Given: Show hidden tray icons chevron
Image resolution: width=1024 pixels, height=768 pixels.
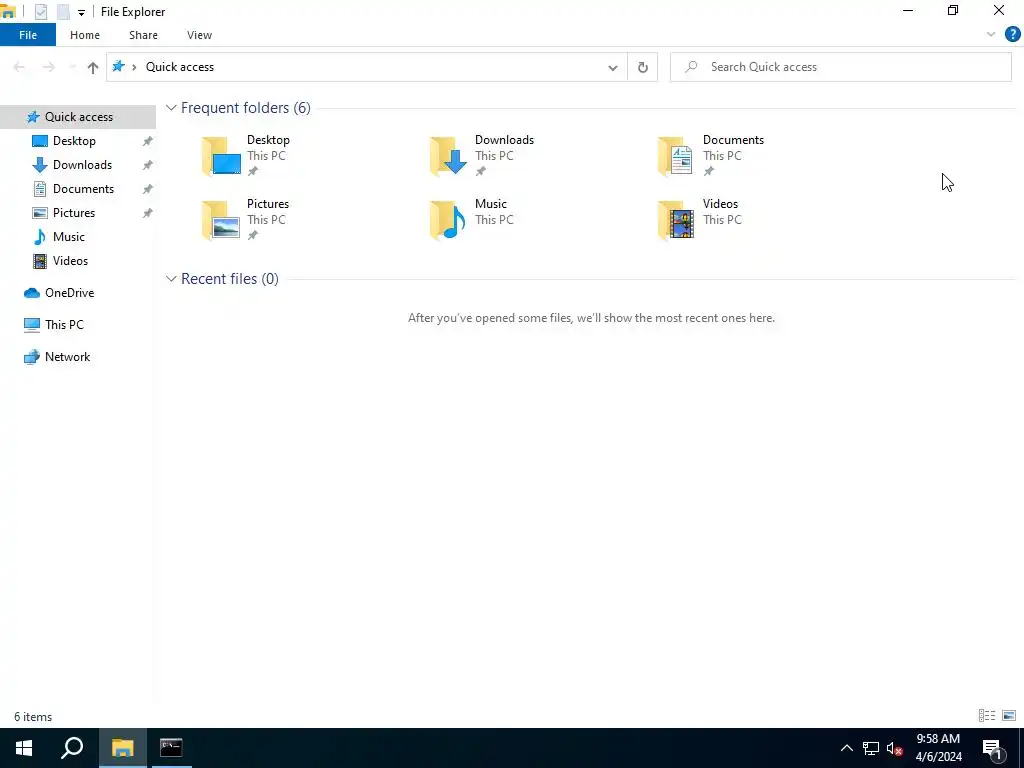Looking at the screenshot, I should coord(846,748).
